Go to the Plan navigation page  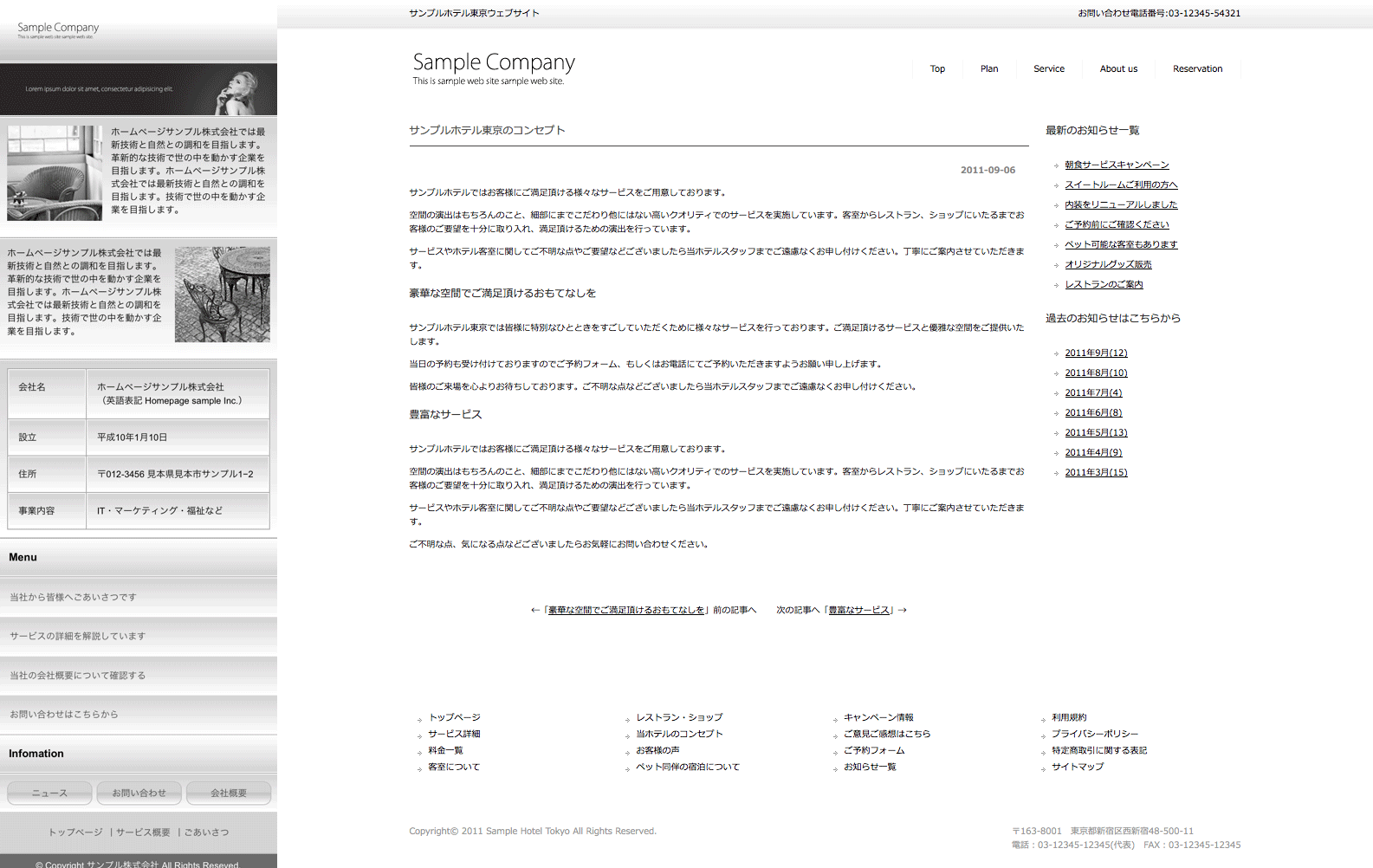989,68
